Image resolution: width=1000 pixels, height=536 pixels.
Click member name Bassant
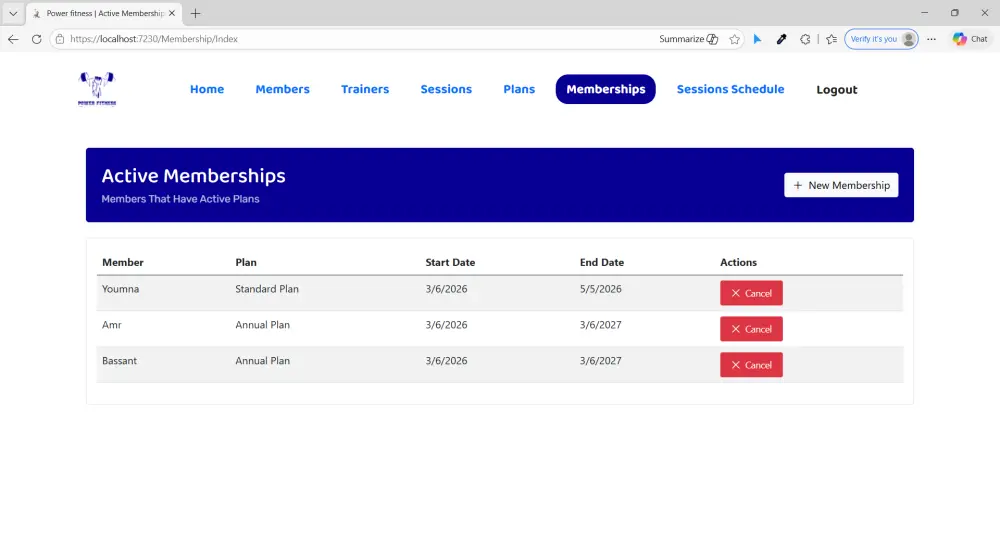tap(119, 361)
